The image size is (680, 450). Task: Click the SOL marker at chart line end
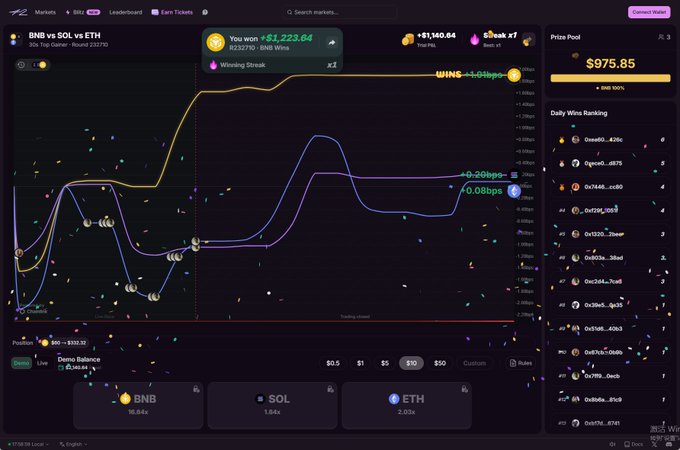(514, 175)
